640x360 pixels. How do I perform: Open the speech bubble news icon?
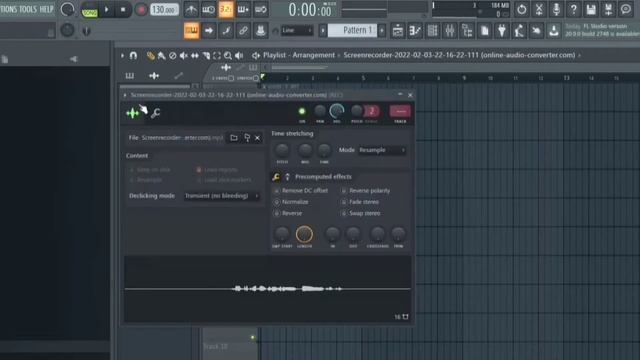(x=626, y=9)
